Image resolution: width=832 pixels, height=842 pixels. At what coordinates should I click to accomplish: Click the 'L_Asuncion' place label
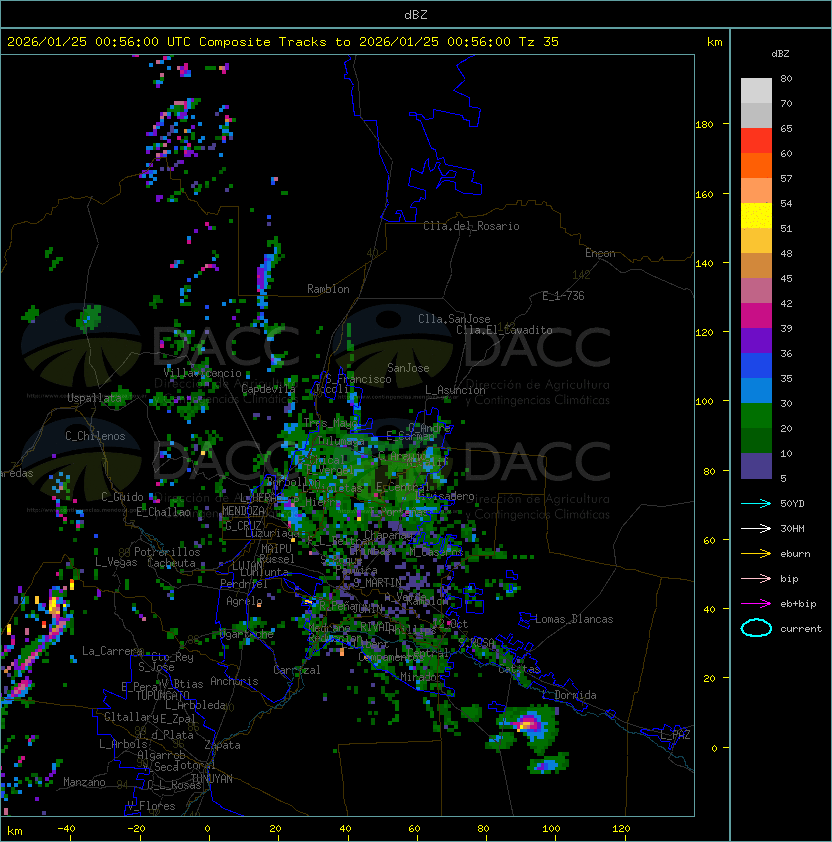(x=455, y=390)
